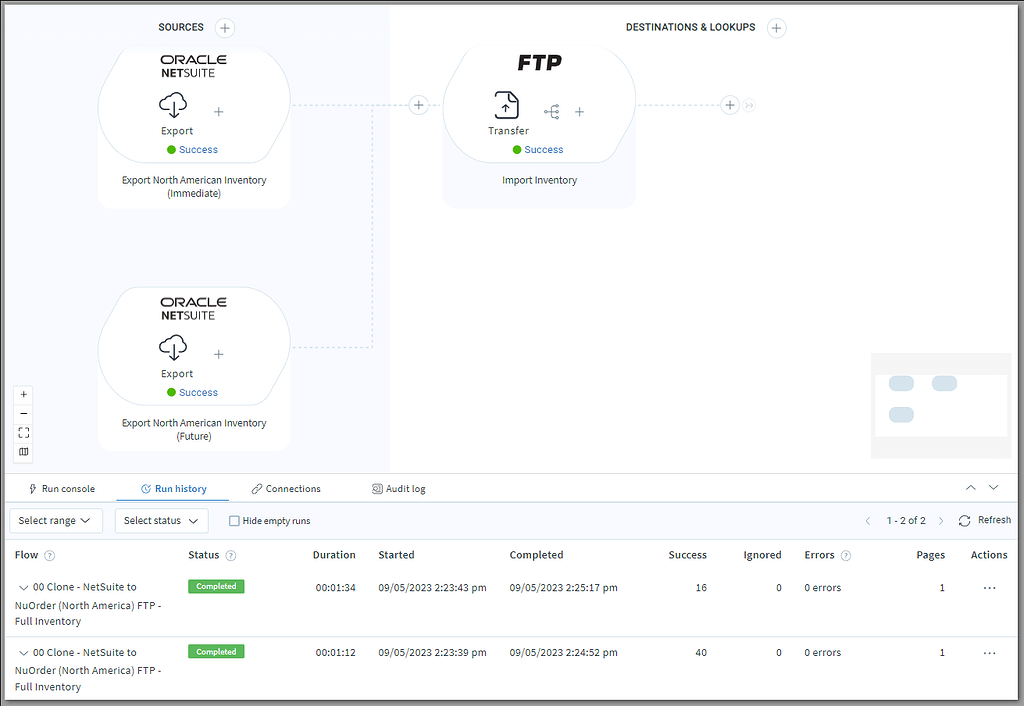This screenshot has width=1024, height=706.
Task: Collapse the Run history panel with down chevron
Action: coord(993,488)
